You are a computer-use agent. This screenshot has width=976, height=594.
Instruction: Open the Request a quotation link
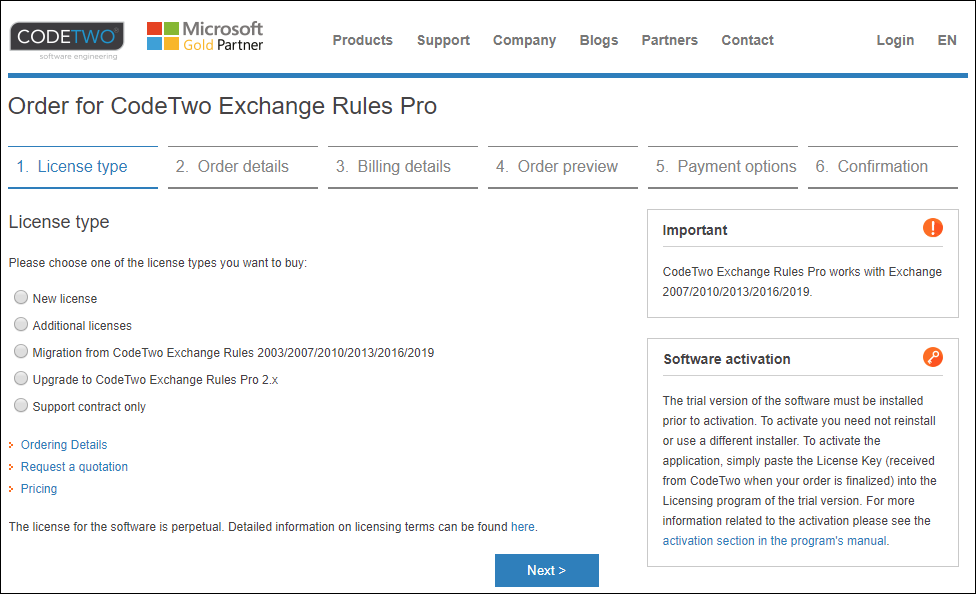[74, 467]
